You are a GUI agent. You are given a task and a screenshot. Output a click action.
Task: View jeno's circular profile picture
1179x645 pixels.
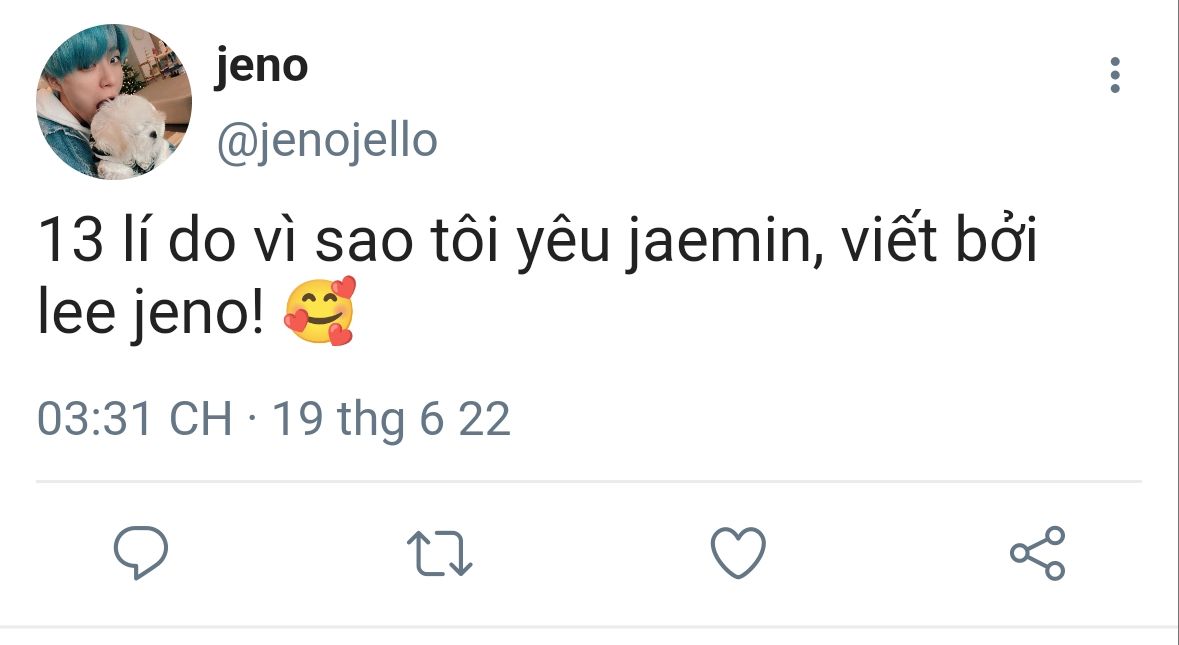coord(114,101)
